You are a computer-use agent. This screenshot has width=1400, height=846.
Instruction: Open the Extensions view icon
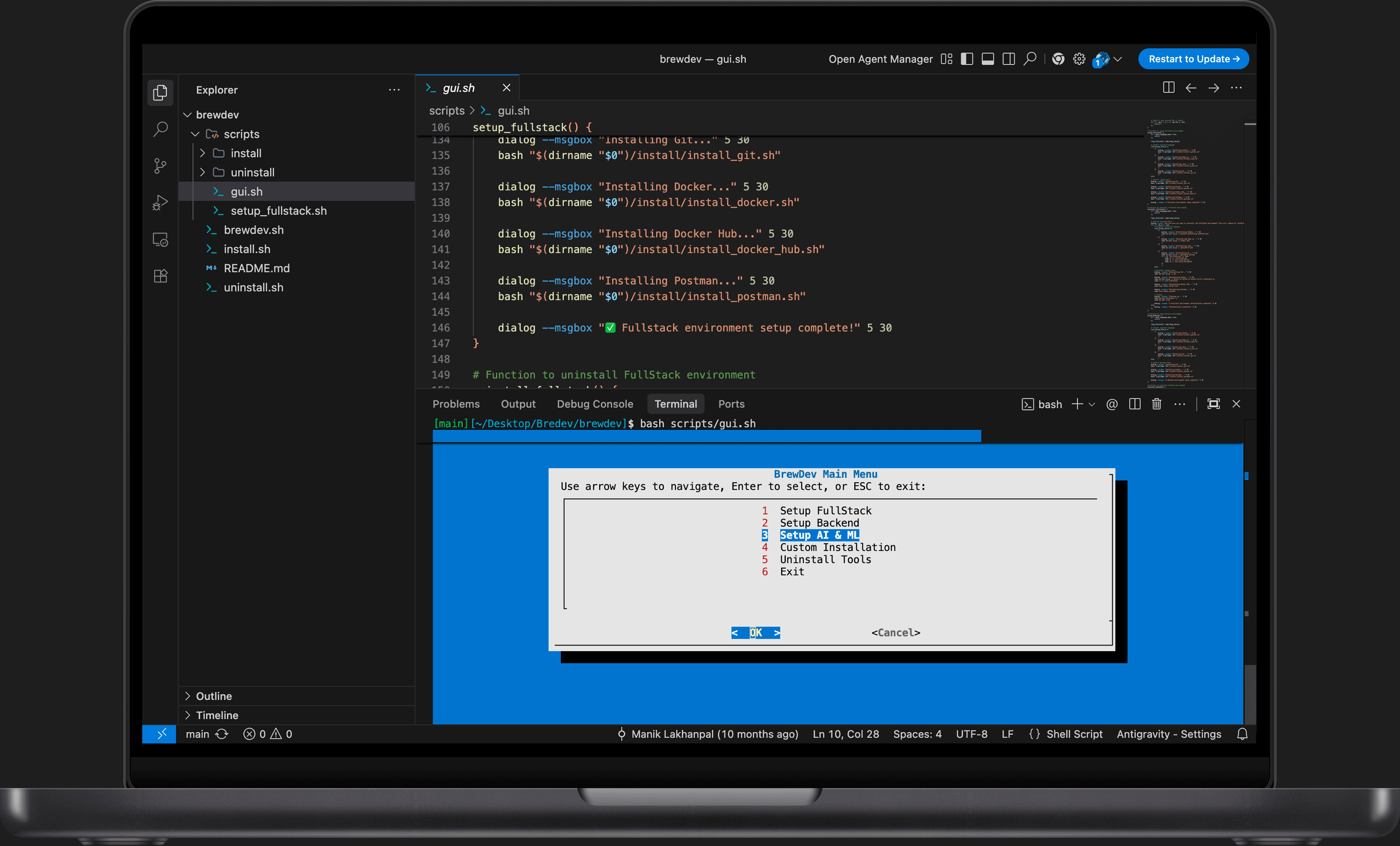160,276
